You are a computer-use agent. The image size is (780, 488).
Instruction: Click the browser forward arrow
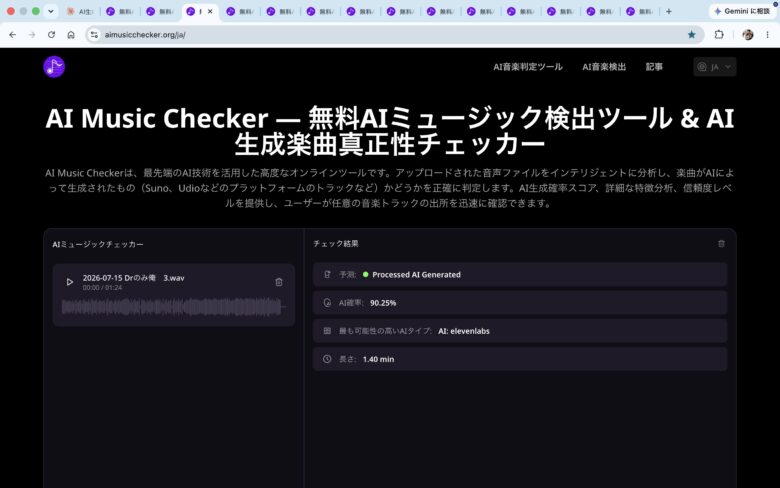click(x=32, y=35)
